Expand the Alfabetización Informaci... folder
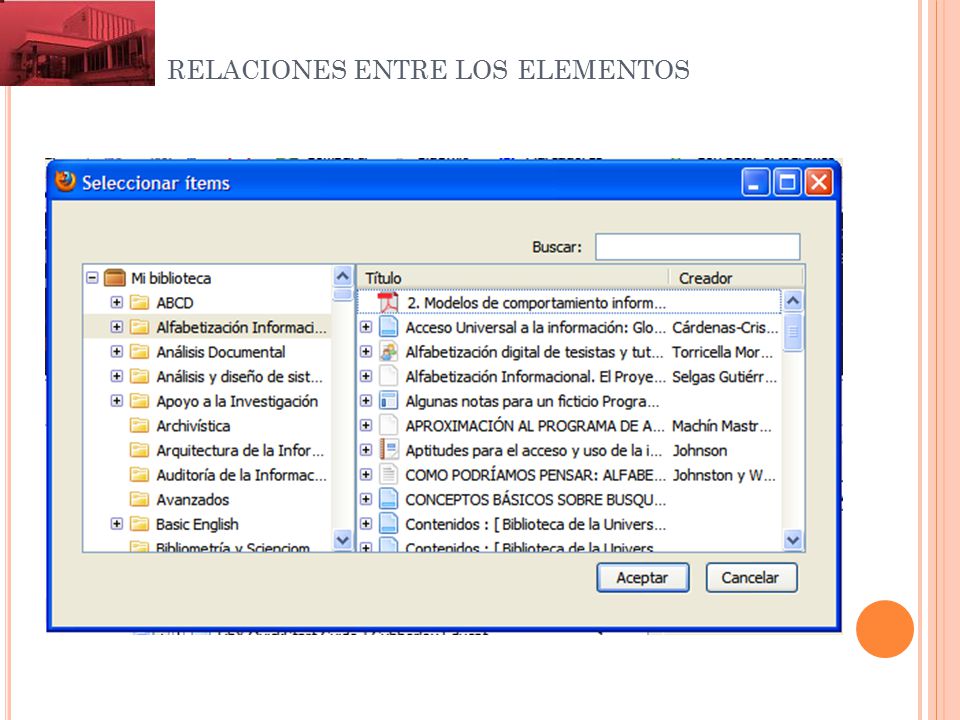Screen dimensions: 960x720 click(116, 327)
